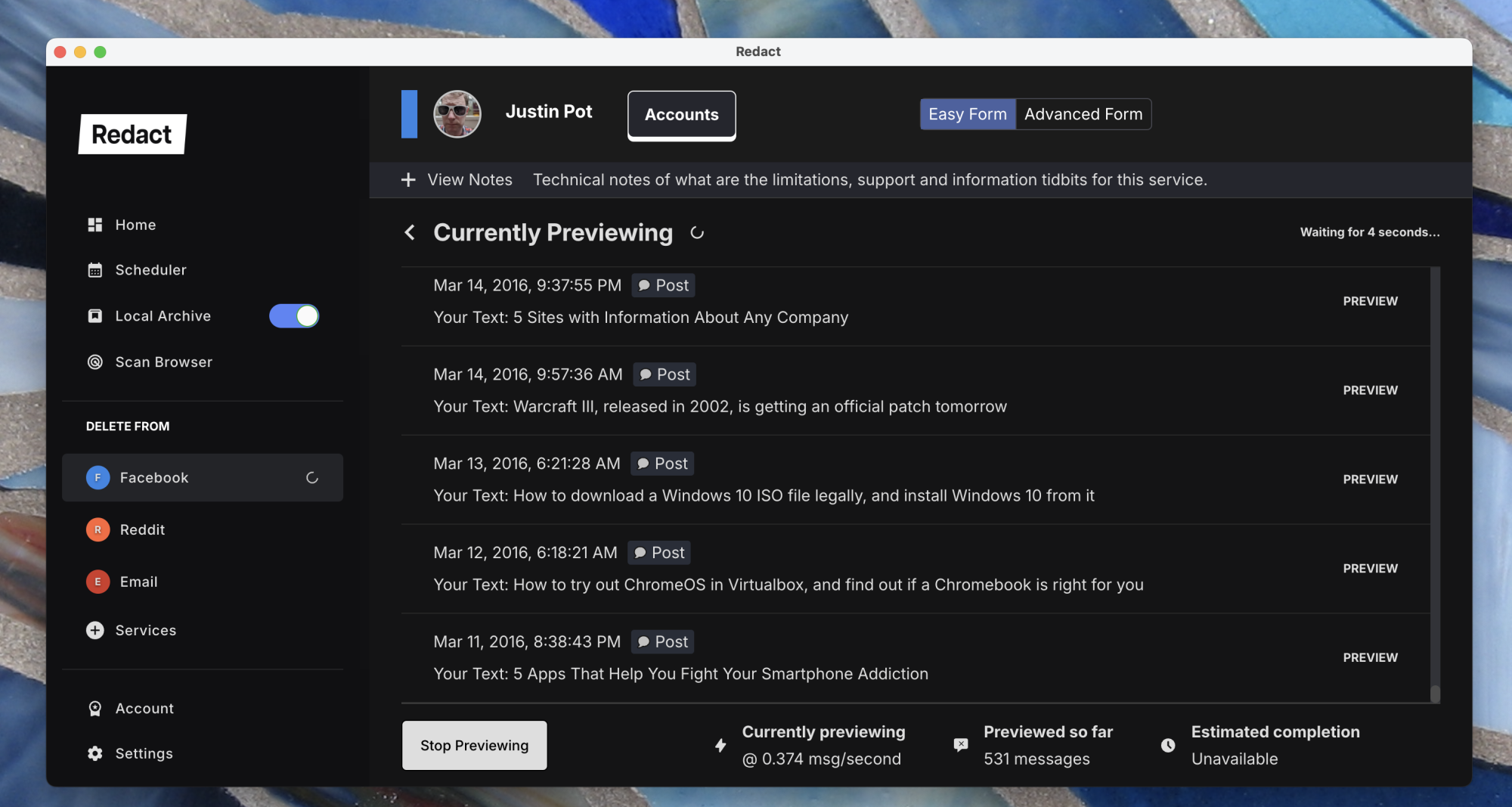The image size is (1512, 807).
Task: Click the blue account color bar
Action: (409, 114)
